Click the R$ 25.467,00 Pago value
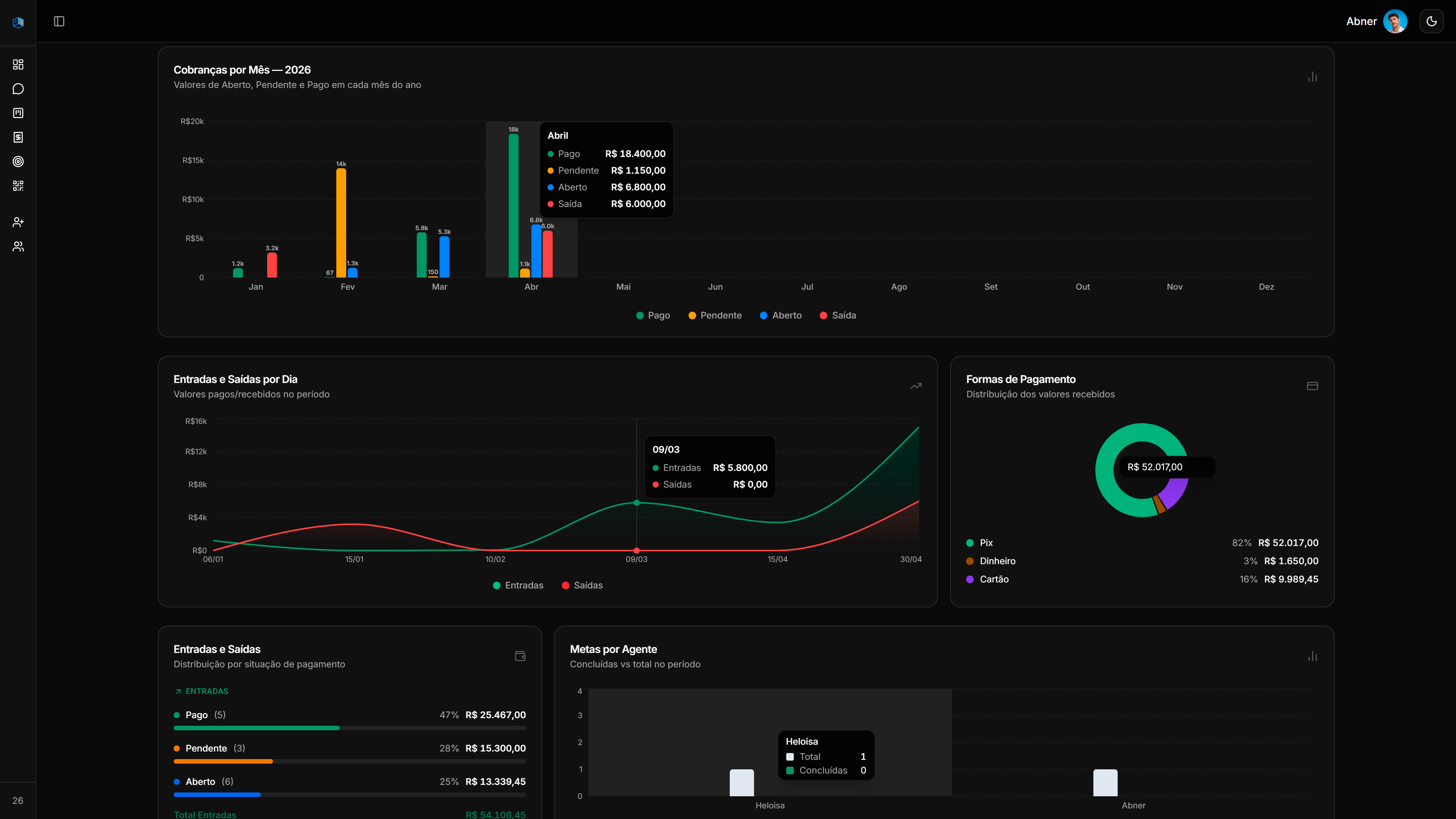The height and width of the screenshot is (819, 1456). pyautogui.click(x=495, y=715)
